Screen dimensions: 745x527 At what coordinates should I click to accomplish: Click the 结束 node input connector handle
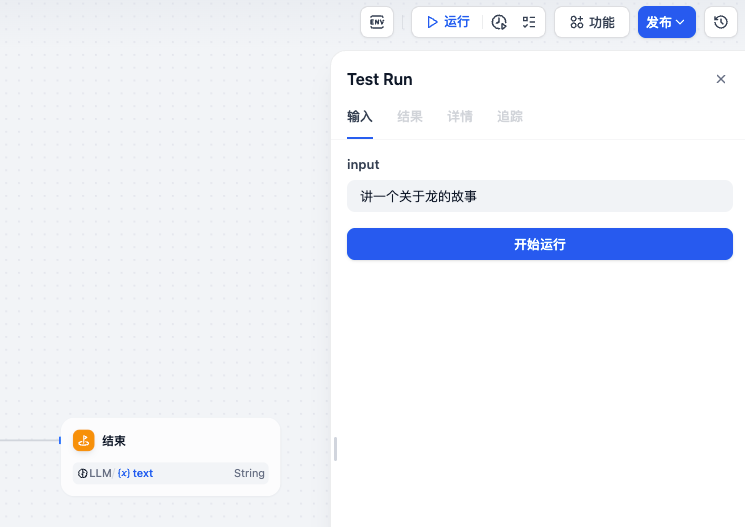pyautogui.click(x=60, y=441)
